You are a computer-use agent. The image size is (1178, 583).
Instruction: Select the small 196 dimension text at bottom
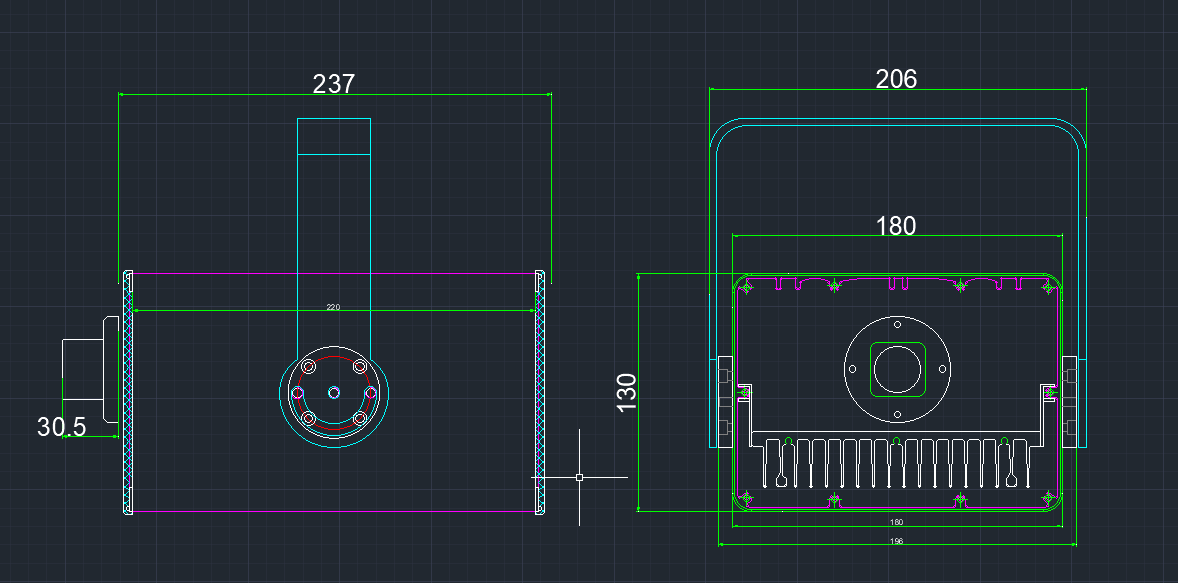[x=896, y=541]
